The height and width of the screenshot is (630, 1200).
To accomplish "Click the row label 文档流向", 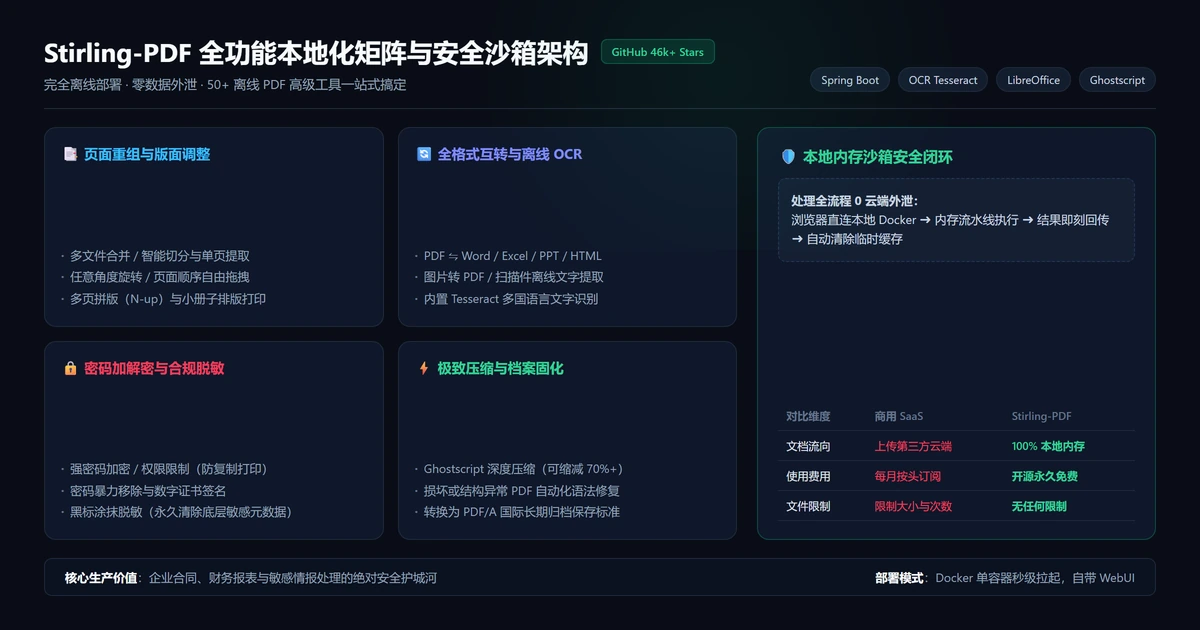I will pyautogui.click(x=808, y=446).
